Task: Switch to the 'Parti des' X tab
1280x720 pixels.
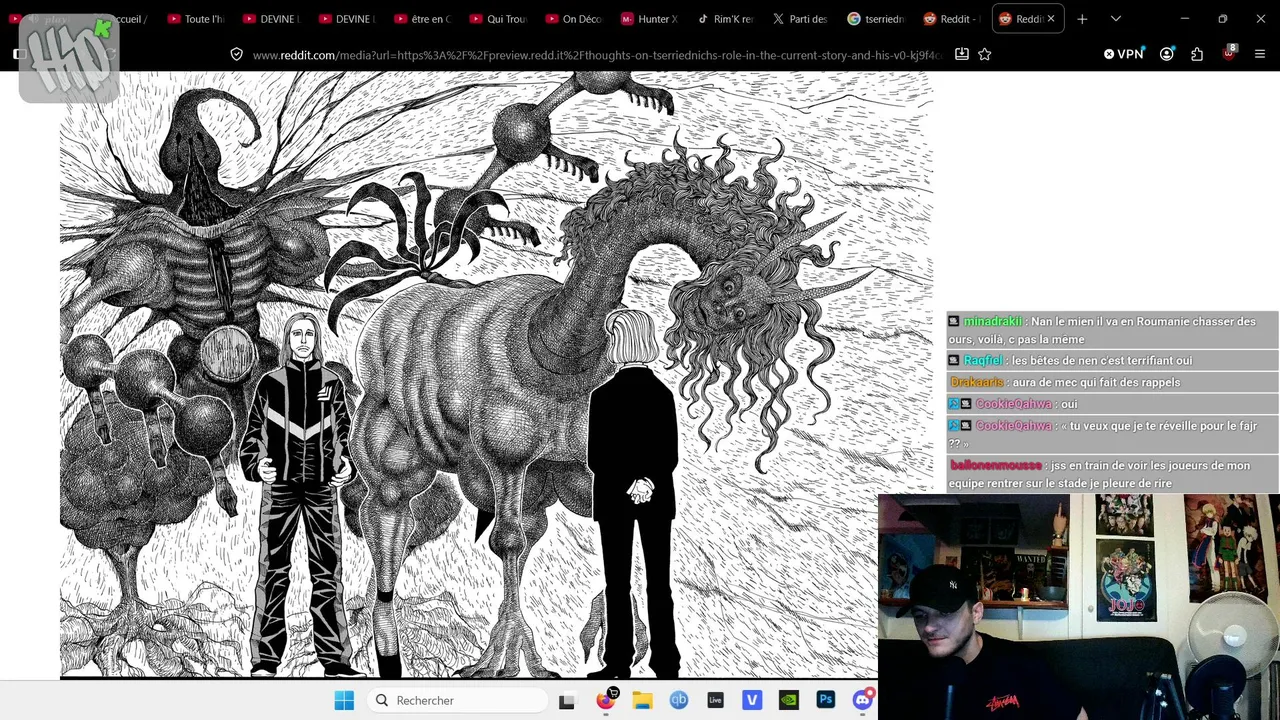Action: pos(800,19)
